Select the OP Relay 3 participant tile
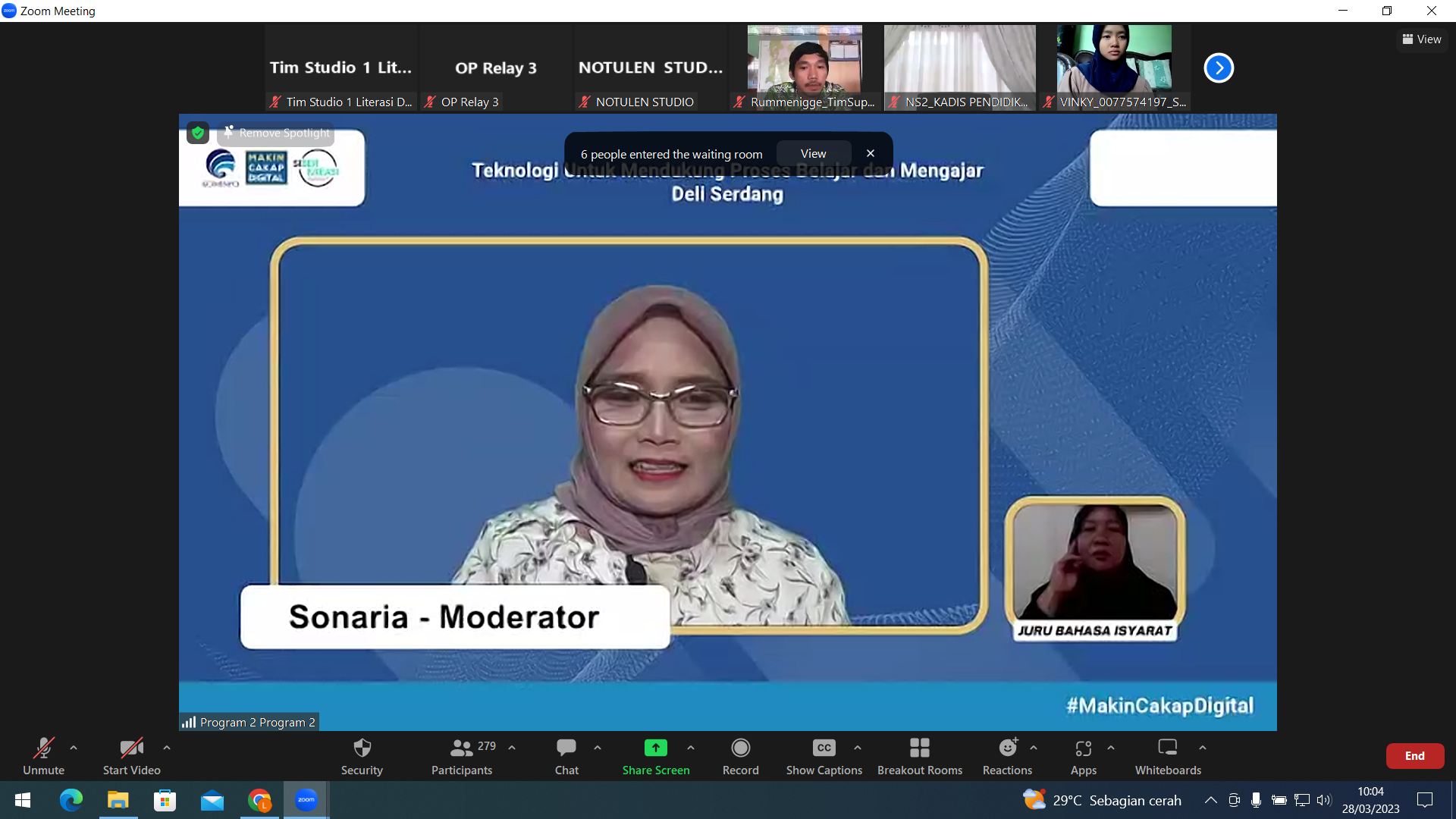Image resolution: width=1456 pixels, height=819 pixels. pyautogui.click(x=496, y=67)
